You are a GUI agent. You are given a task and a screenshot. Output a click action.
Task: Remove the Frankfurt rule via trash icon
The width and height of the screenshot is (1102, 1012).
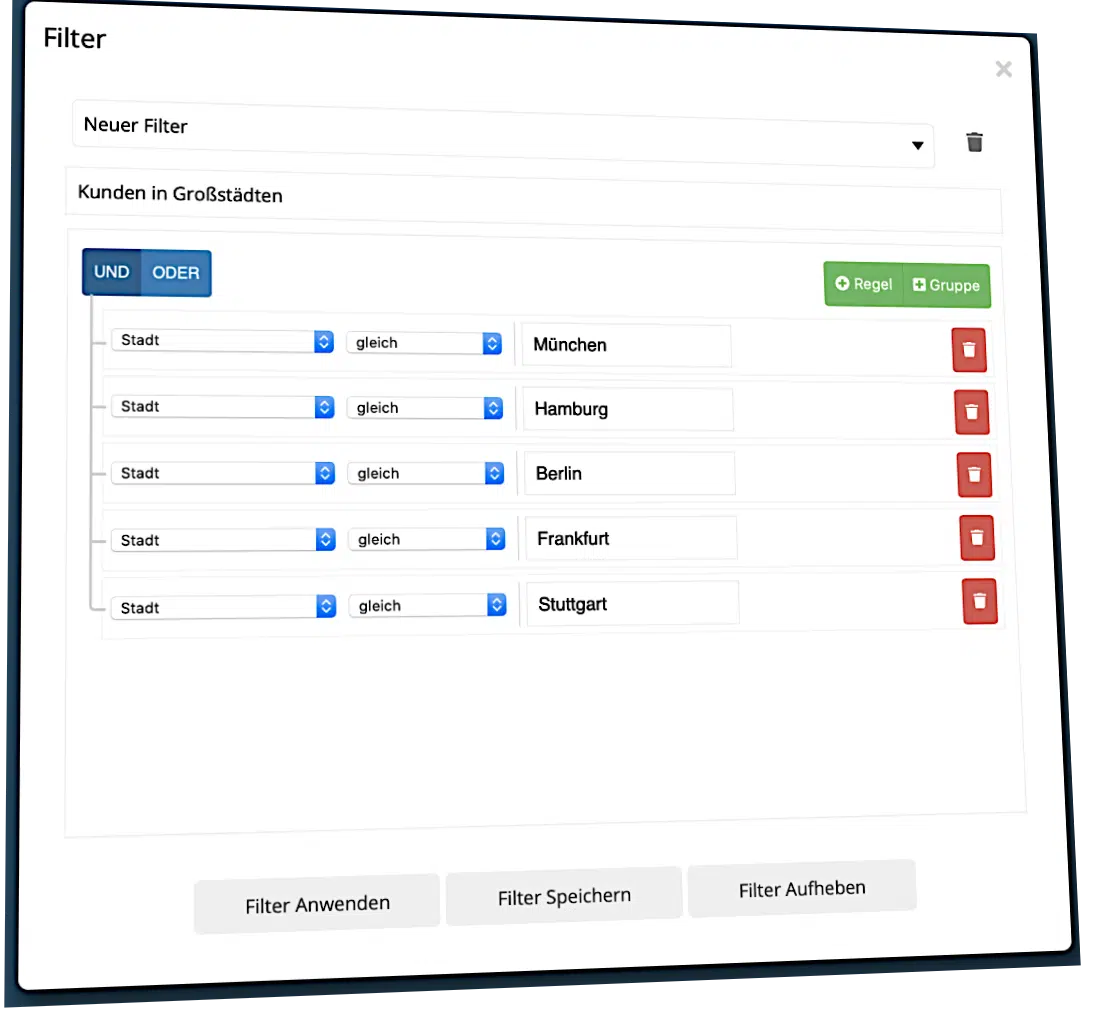(977, 538)
